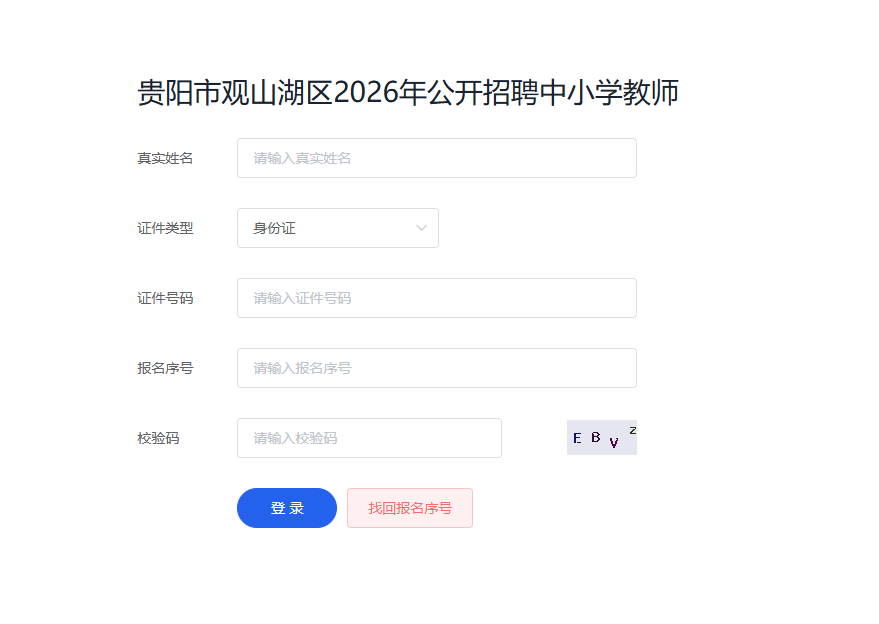Click the letter V in the captcha
Image resolution: width=879 pixels, height=624 pixels.
point(614,443)
